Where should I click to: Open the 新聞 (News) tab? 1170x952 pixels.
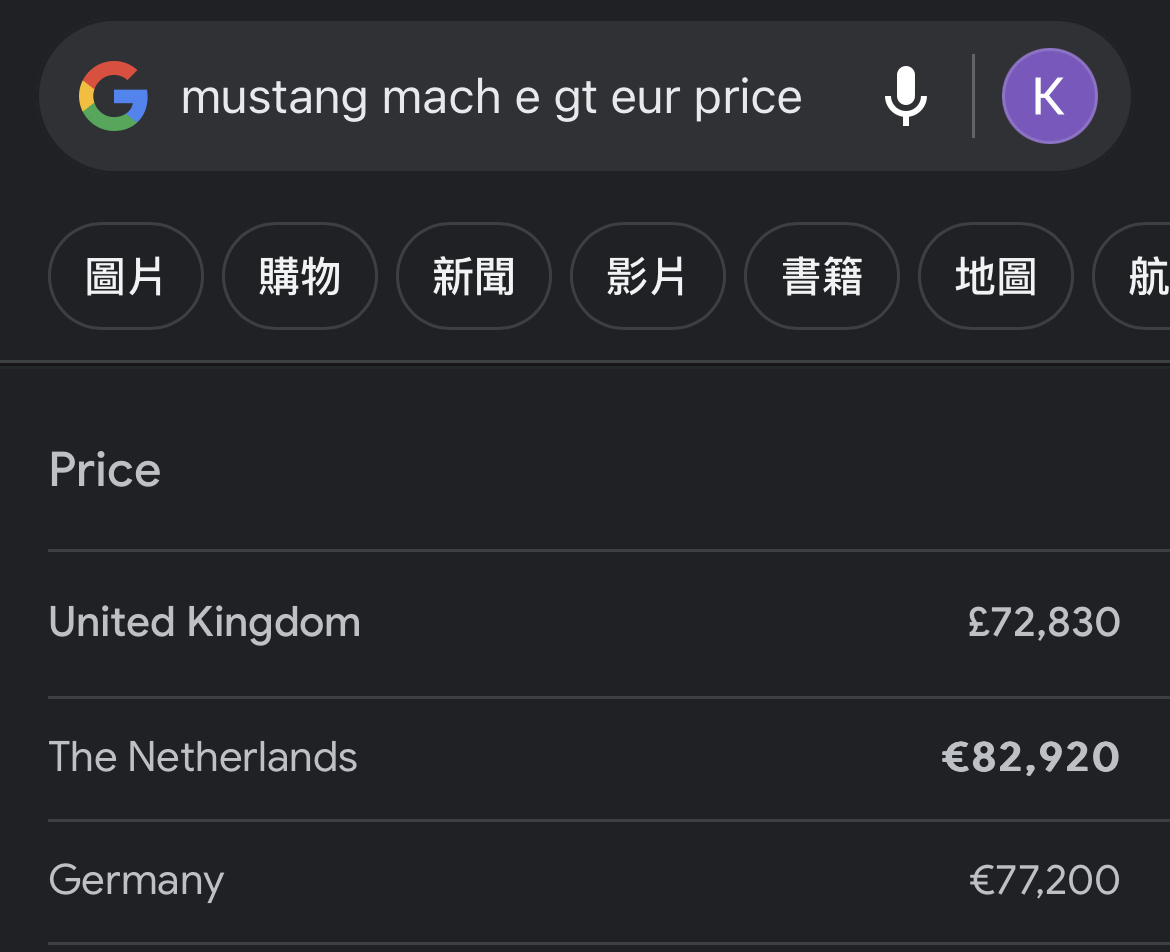click(x=473, y=277)
